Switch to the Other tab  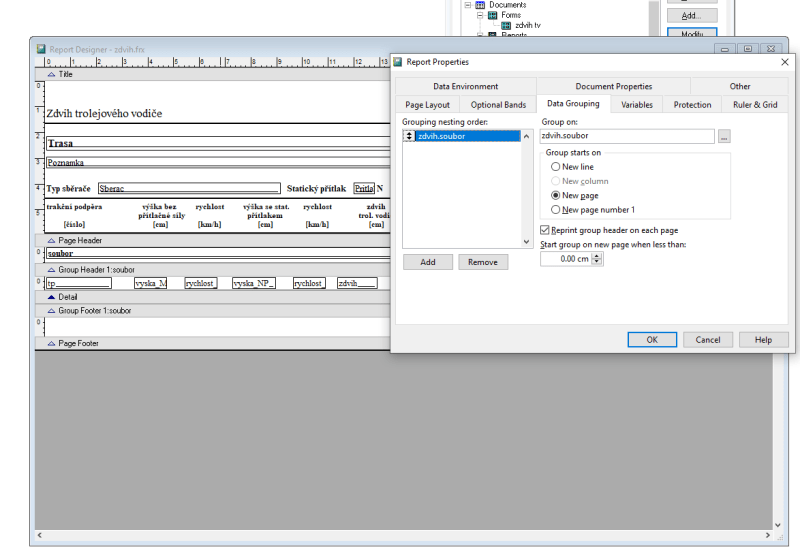coord(739,86)
